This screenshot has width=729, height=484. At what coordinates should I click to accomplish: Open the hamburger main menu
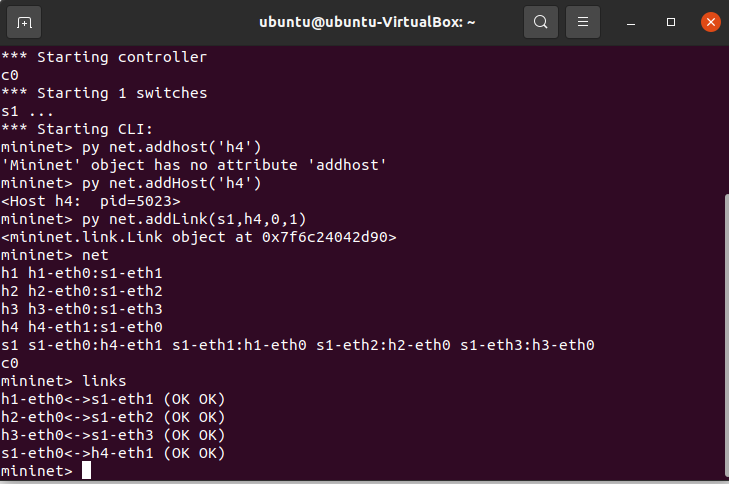coord(583,22)
